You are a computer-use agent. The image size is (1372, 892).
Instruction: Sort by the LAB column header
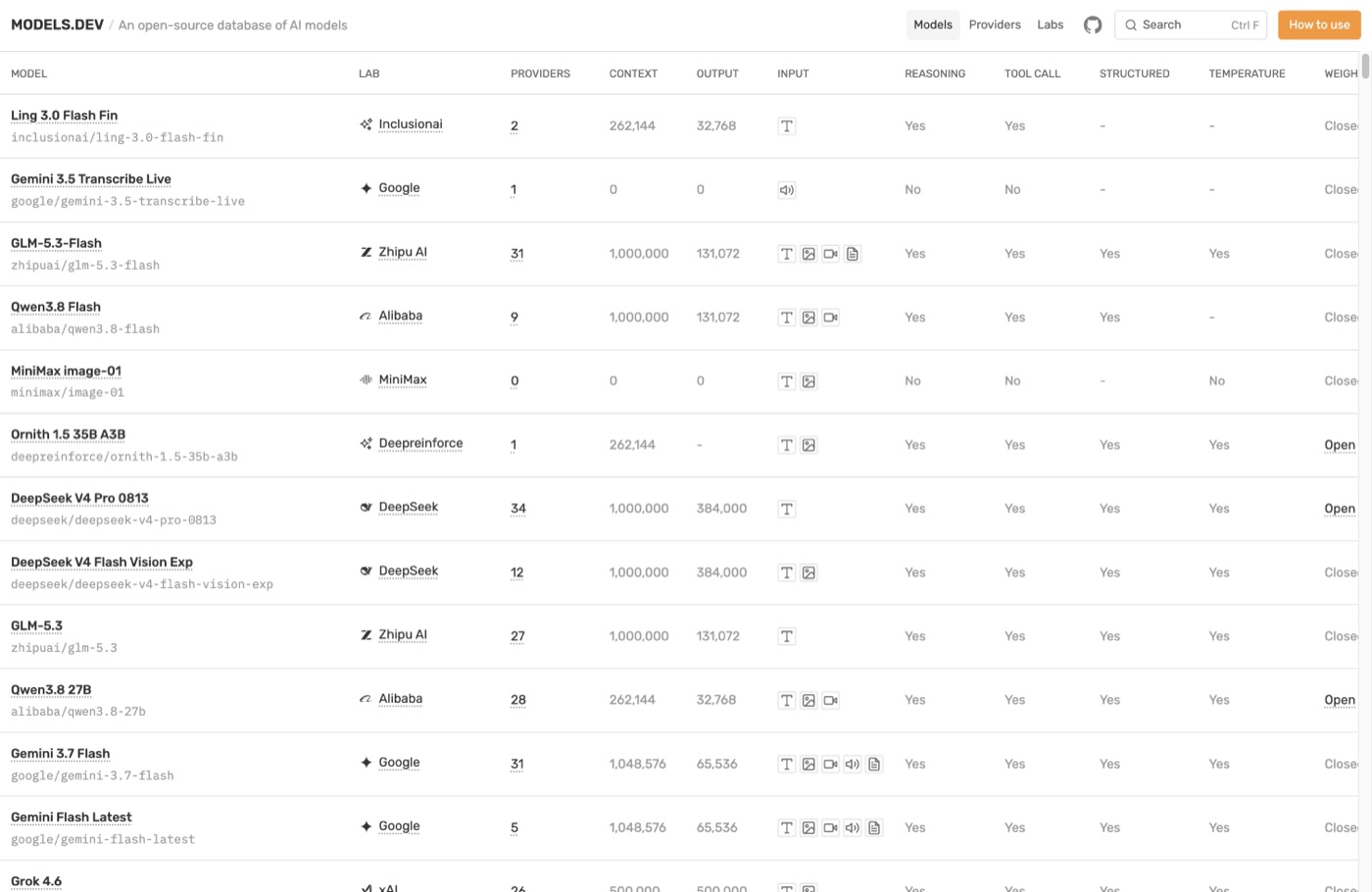click(369, 74)
